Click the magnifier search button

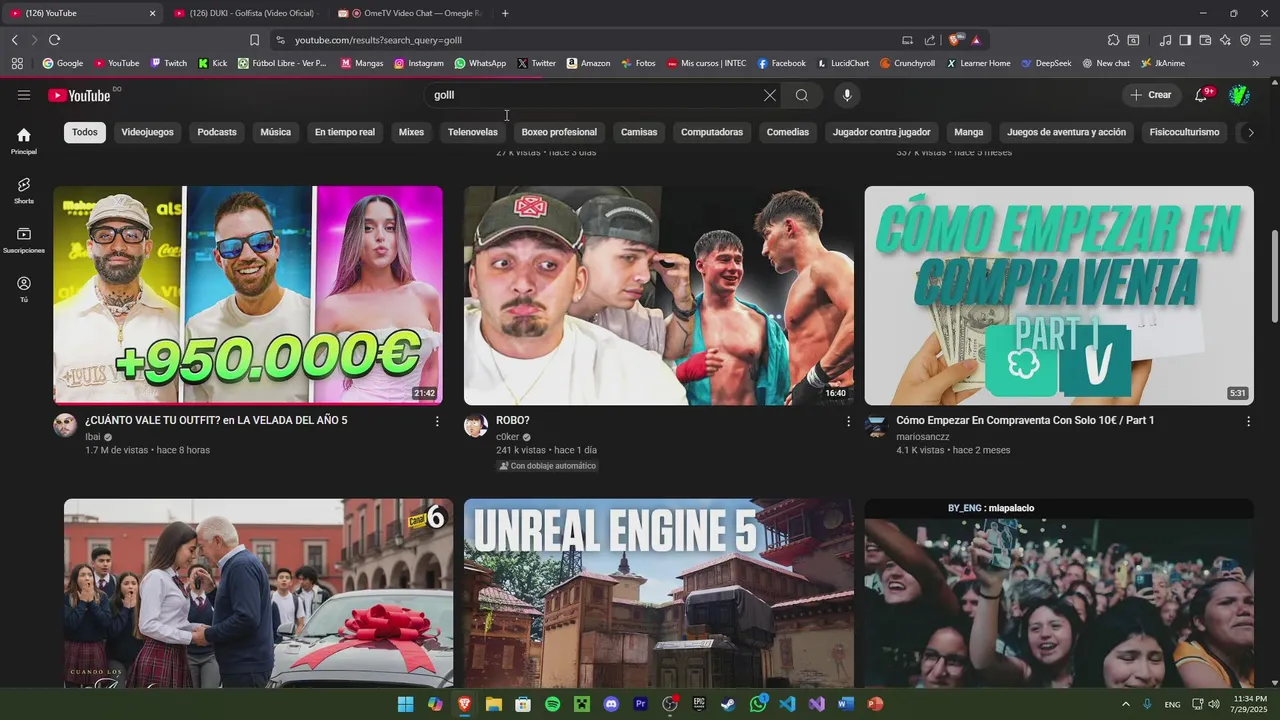tap(802, 95)
